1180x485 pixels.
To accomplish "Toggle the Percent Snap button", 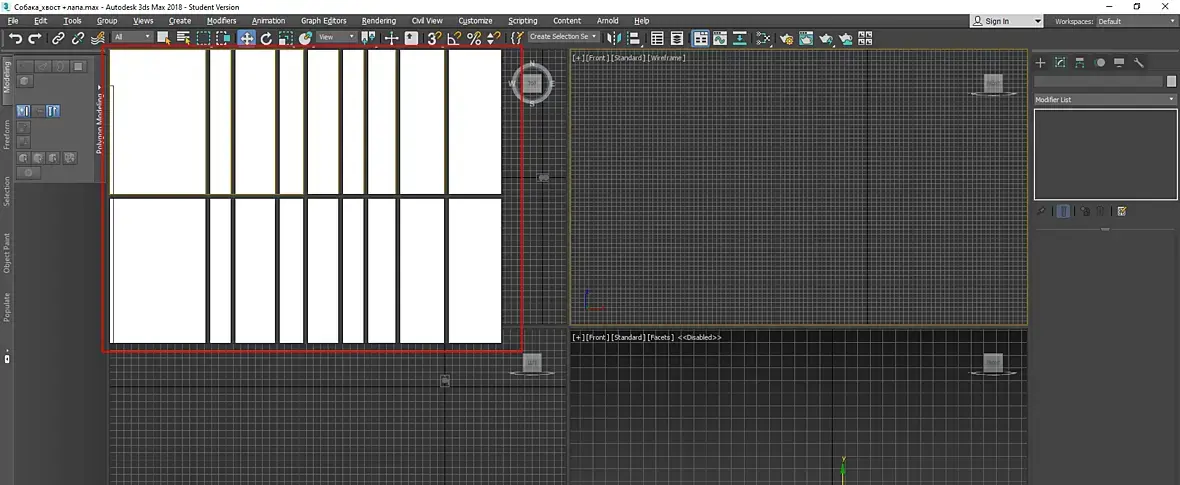I will click(x=474, y=38).
